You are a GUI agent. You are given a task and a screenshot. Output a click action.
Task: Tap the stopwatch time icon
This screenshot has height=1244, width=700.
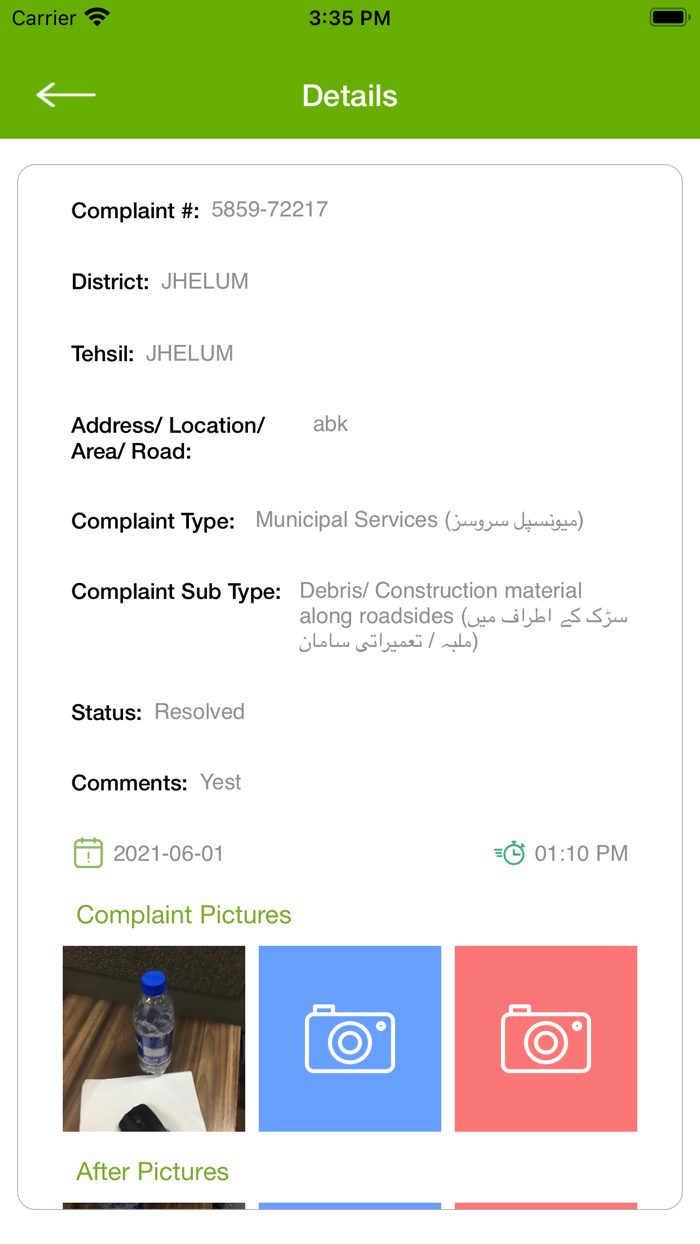(x=510, y=853)
